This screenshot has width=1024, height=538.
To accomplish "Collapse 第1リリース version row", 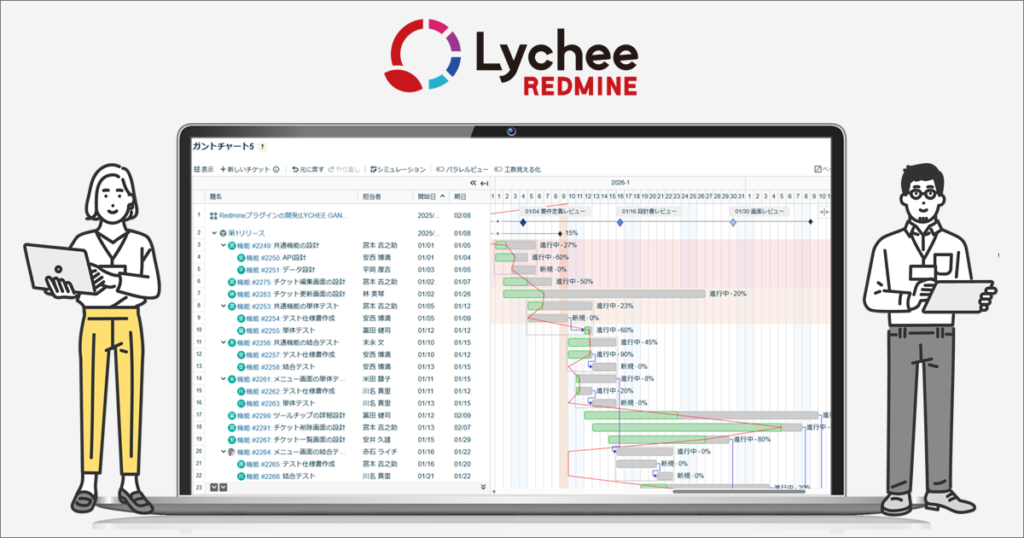I will [x=214, y=233].
